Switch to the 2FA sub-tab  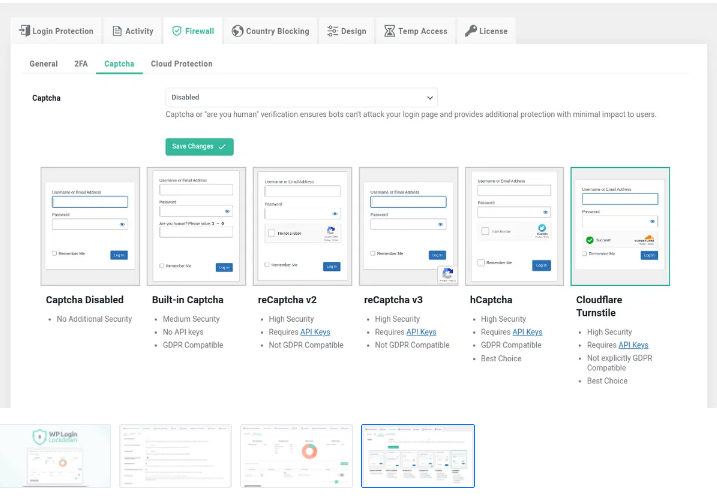(81, 64)
